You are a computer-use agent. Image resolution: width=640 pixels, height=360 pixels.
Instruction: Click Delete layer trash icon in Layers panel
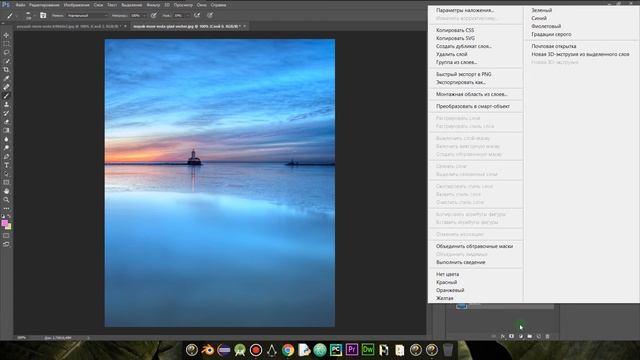pyautogui.click(x=547, y=336)
